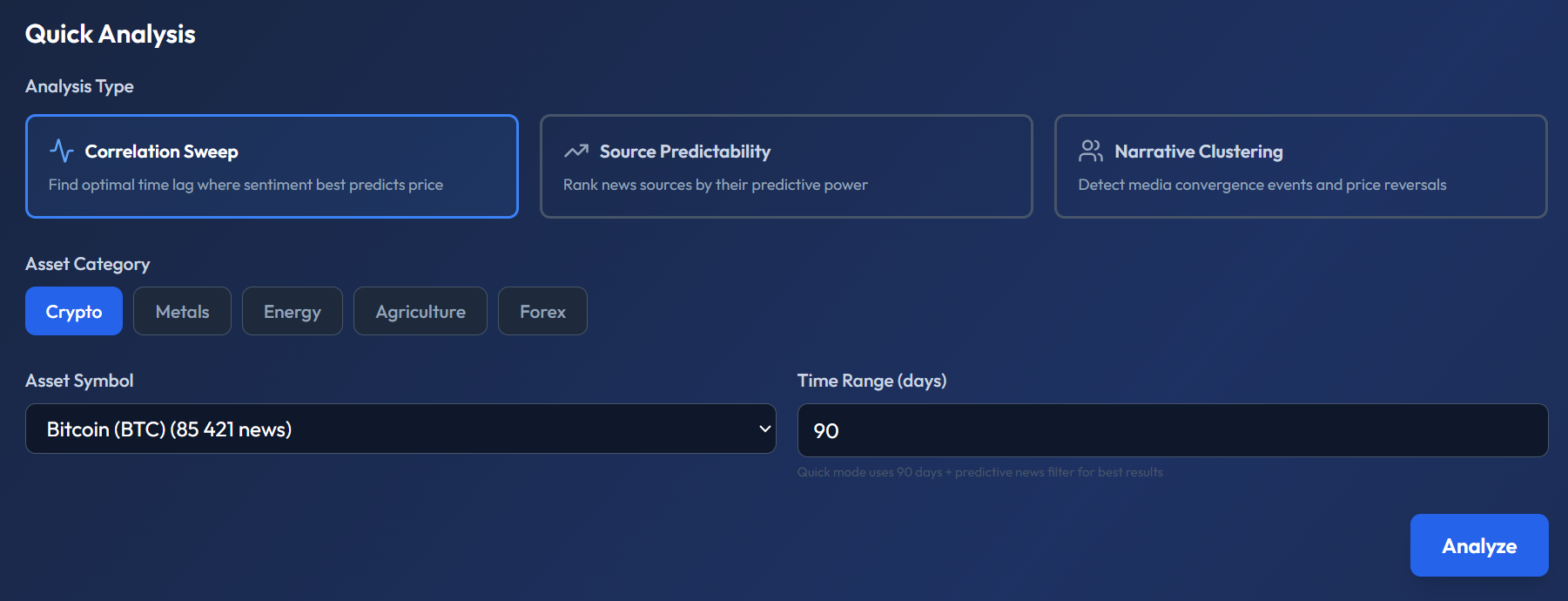
Task: Click the waveform icon on Correlation Sweep
Action: (x=61, y=151)
